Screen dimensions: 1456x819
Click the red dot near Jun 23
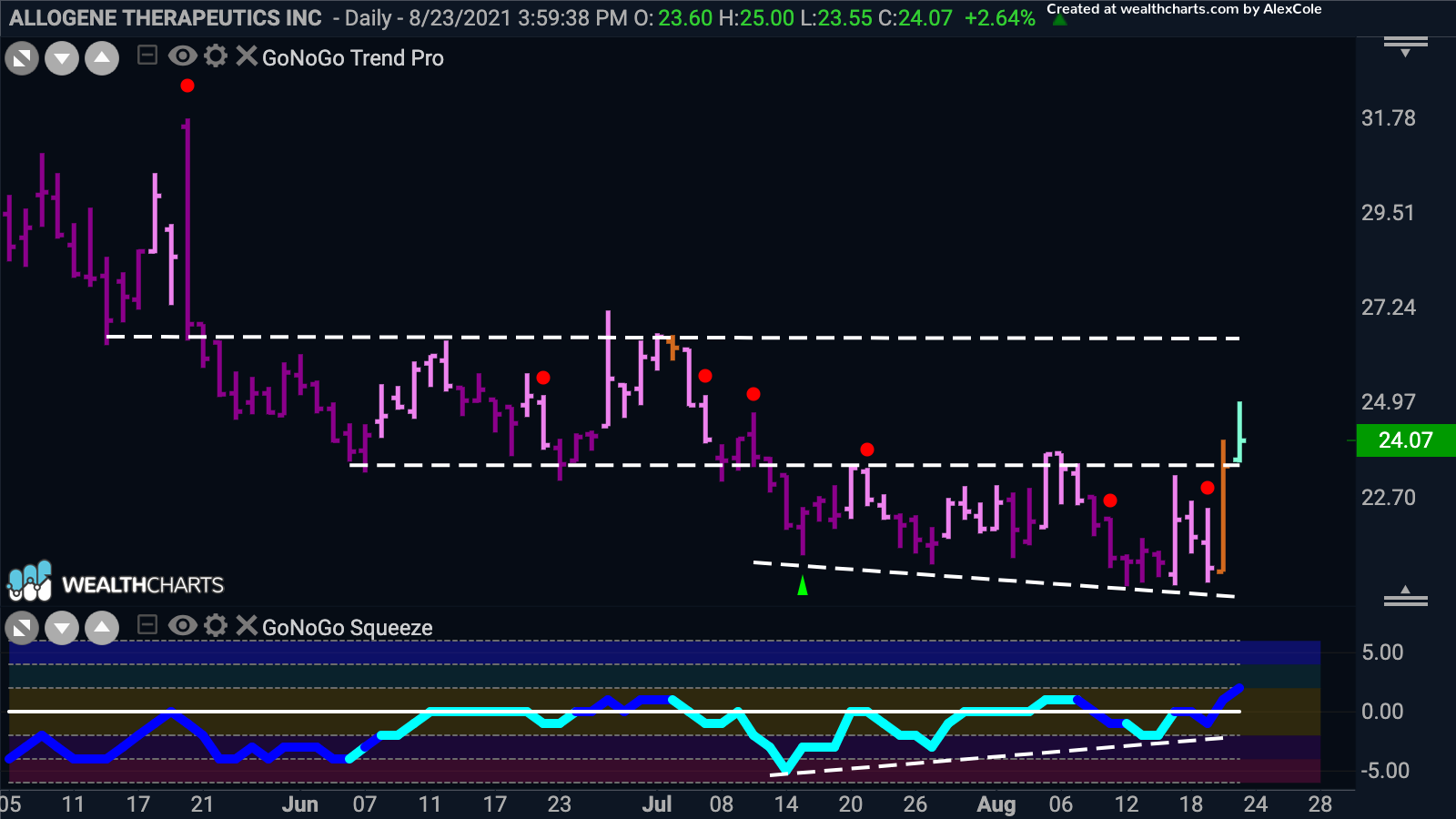[x=543, y=378]
